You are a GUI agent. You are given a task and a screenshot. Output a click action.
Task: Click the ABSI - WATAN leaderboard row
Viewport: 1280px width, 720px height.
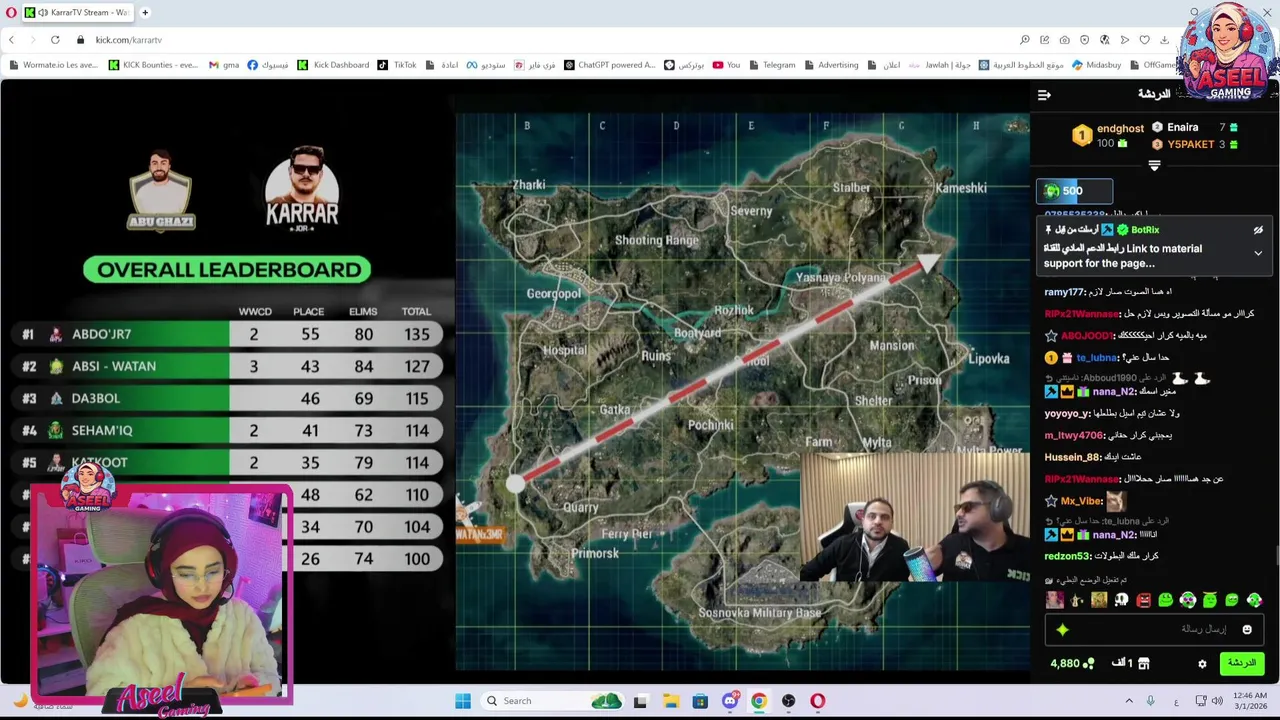click(x=227, y=366)
